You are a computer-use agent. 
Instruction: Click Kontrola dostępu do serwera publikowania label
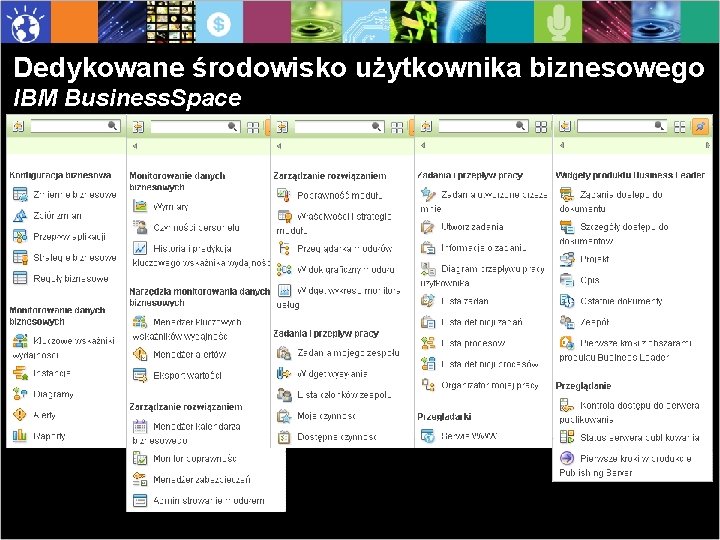[x=629, y=412]
